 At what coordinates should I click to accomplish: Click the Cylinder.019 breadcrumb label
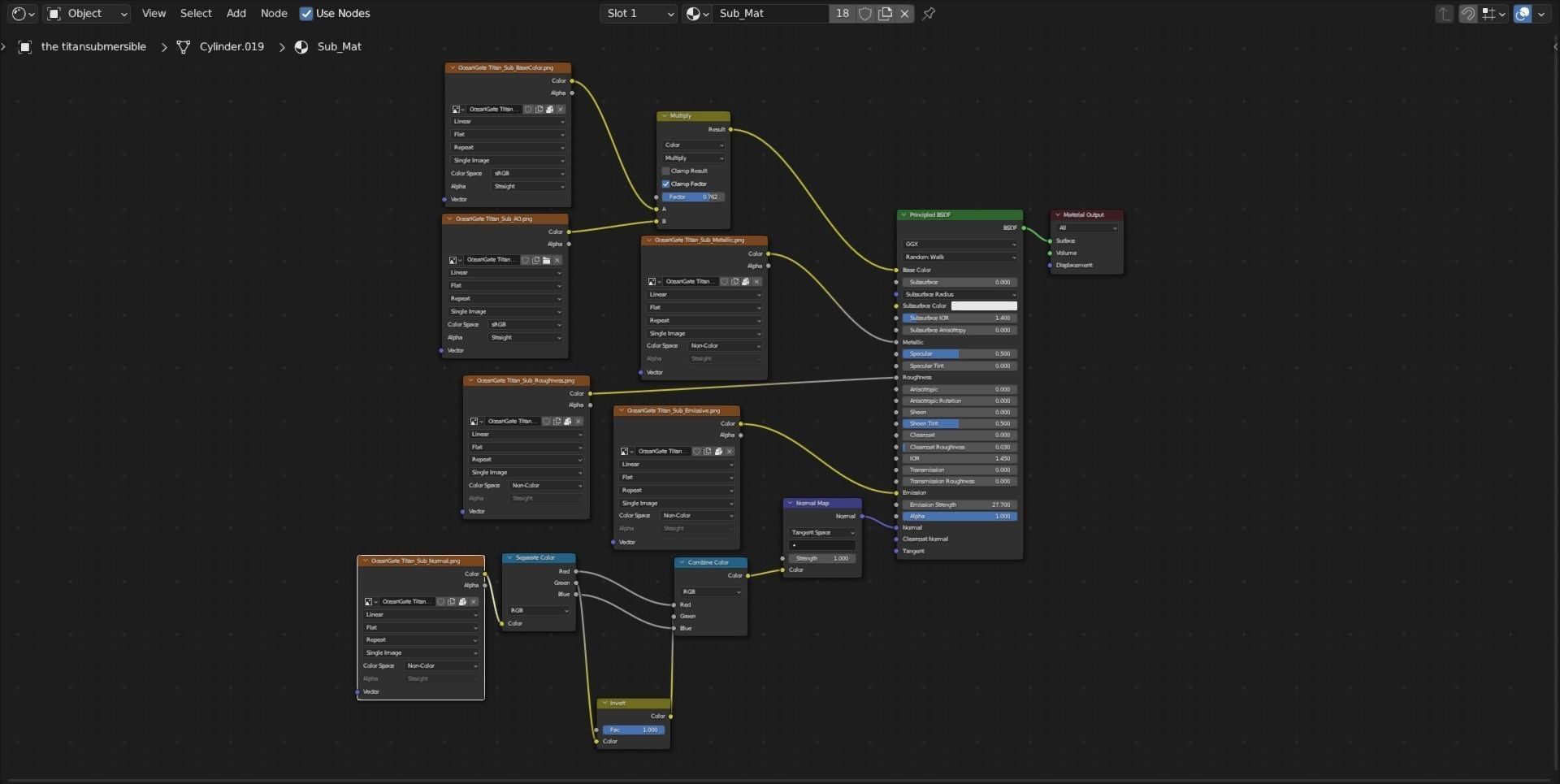[232, 46]
